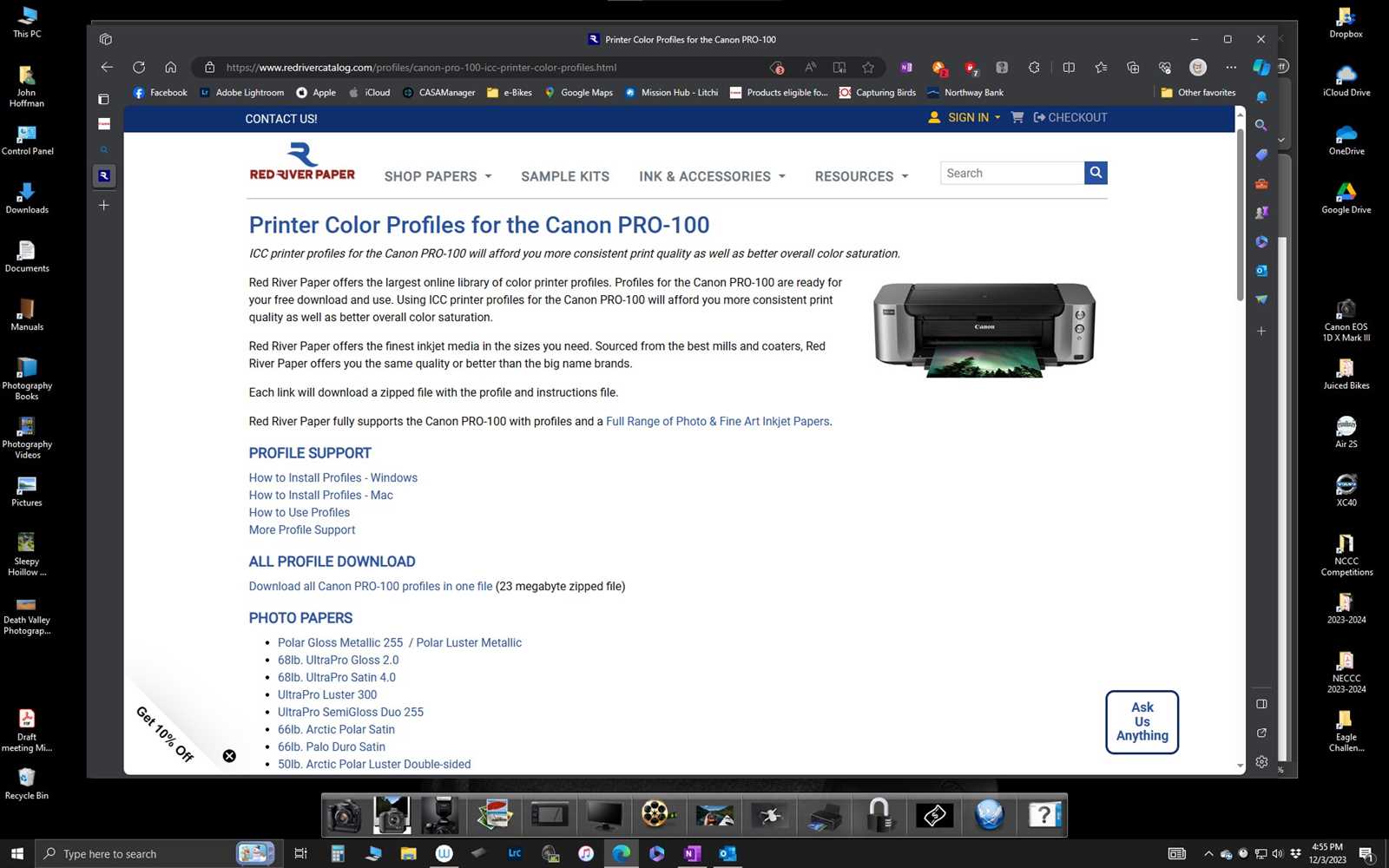Open Outlook in Edge sidebar
The width and height of the screenshot is (1389, 868).
[x=1261, y=271]
